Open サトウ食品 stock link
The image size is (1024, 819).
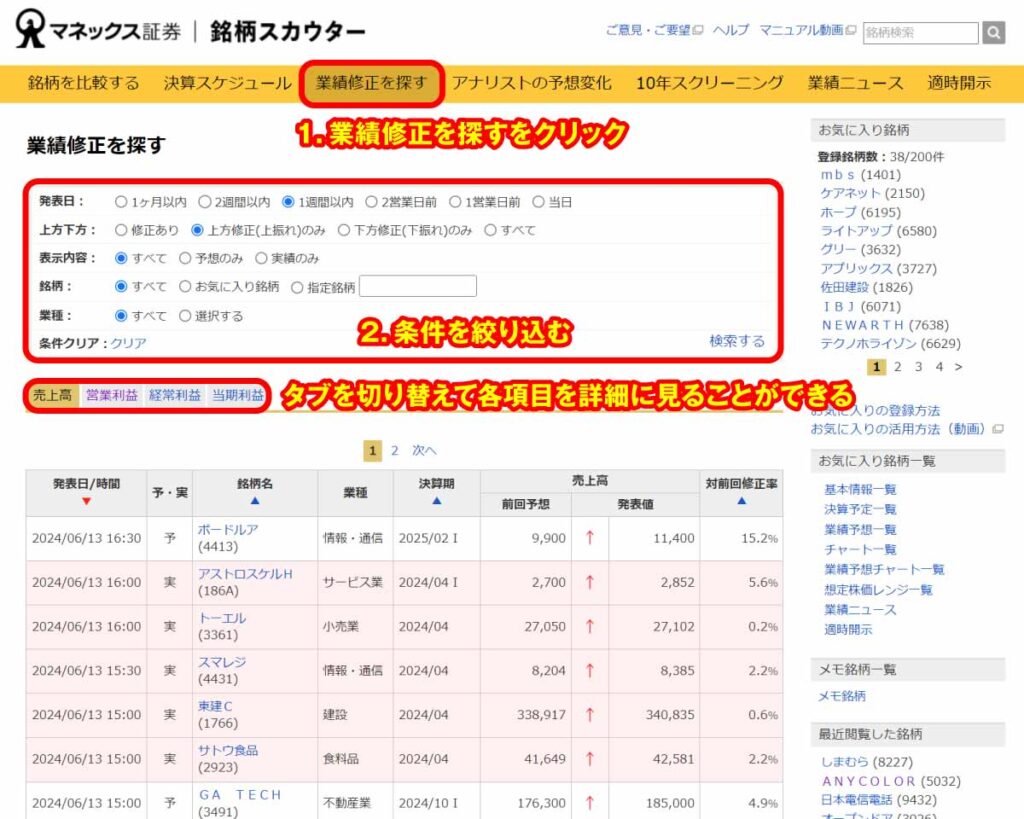[x=228, y=750]
